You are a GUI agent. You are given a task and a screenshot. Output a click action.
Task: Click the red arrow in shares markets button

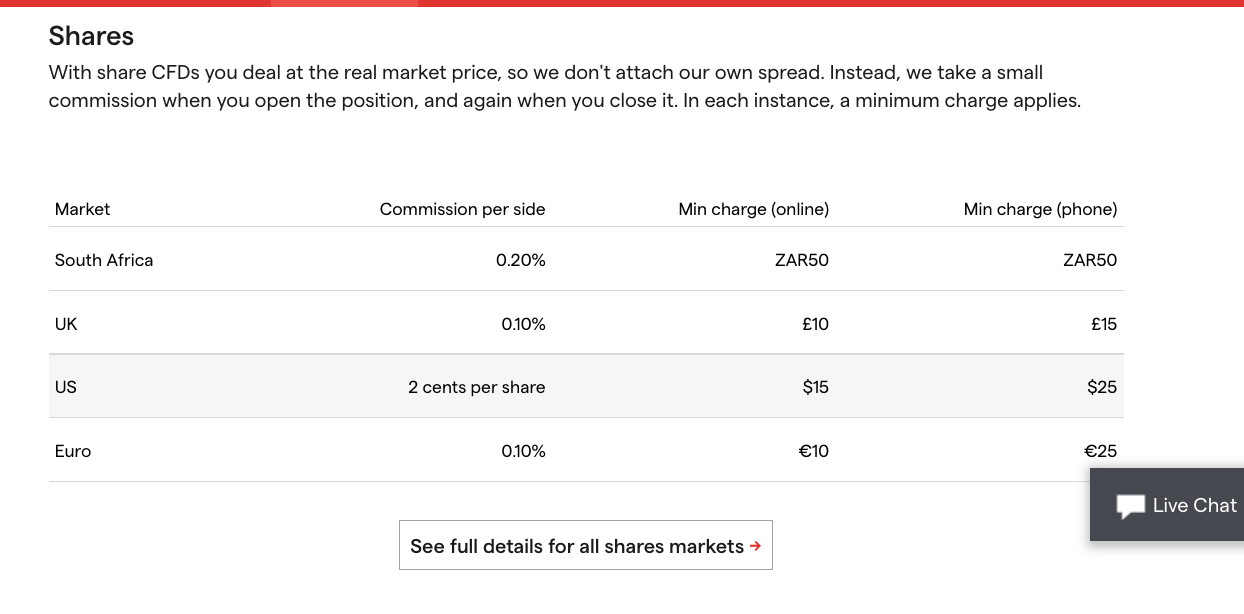coord(755,546)
